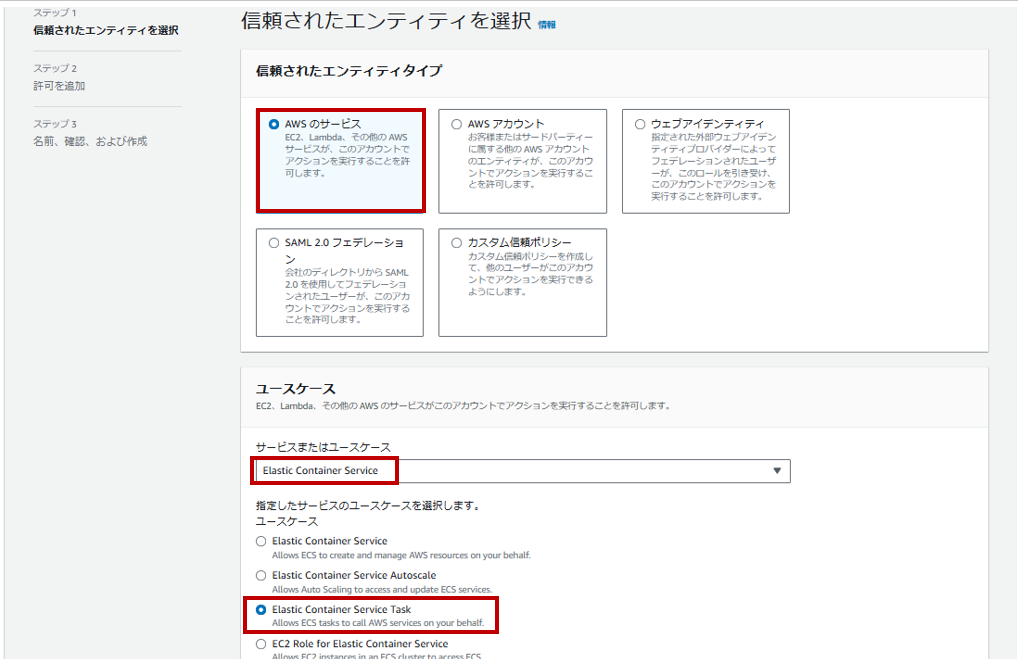Click 'Allows ECS tasks to call AWS services' text

(x=378, y=623)
